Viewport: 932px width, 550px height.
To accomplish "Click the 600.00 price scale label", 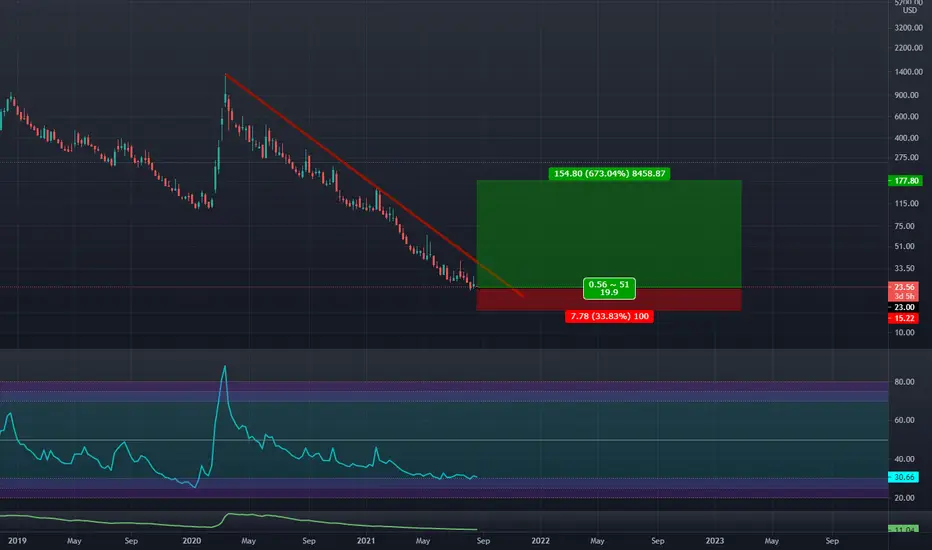I will click(906, 117).
